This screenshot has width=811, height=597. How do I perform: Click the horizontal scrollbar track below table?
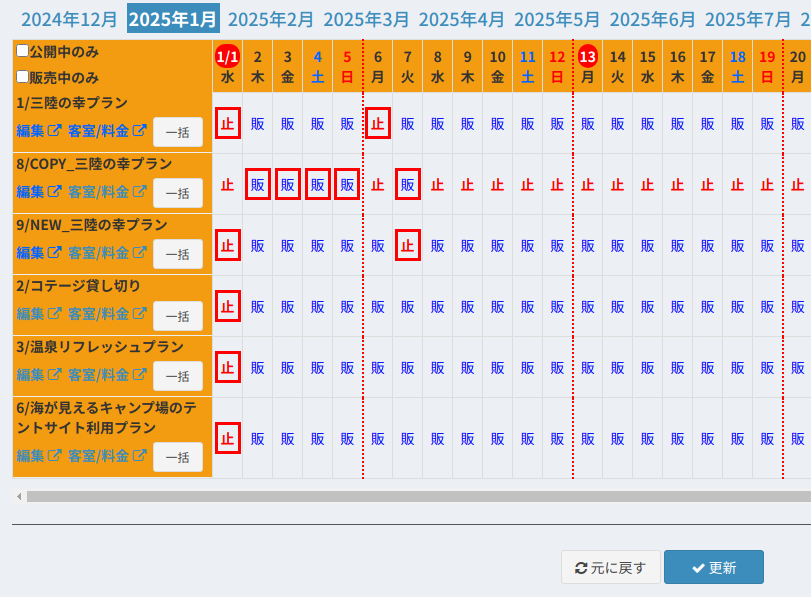(x=419, y=497)
